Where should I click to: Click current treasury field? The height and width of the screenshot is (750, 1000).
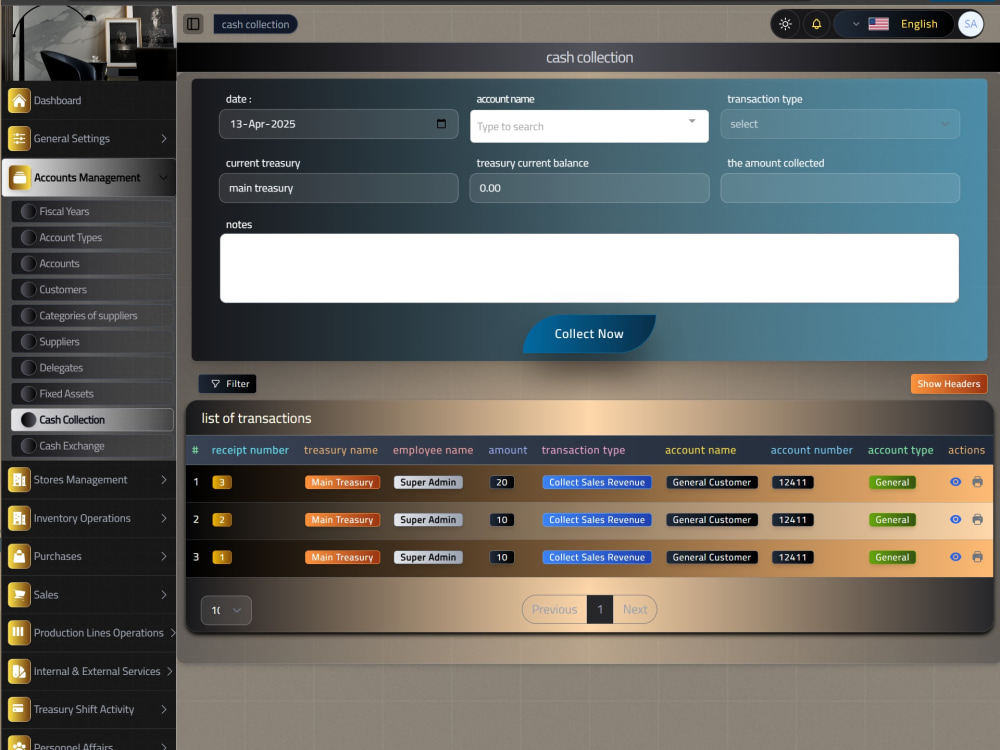coord(338,188)
